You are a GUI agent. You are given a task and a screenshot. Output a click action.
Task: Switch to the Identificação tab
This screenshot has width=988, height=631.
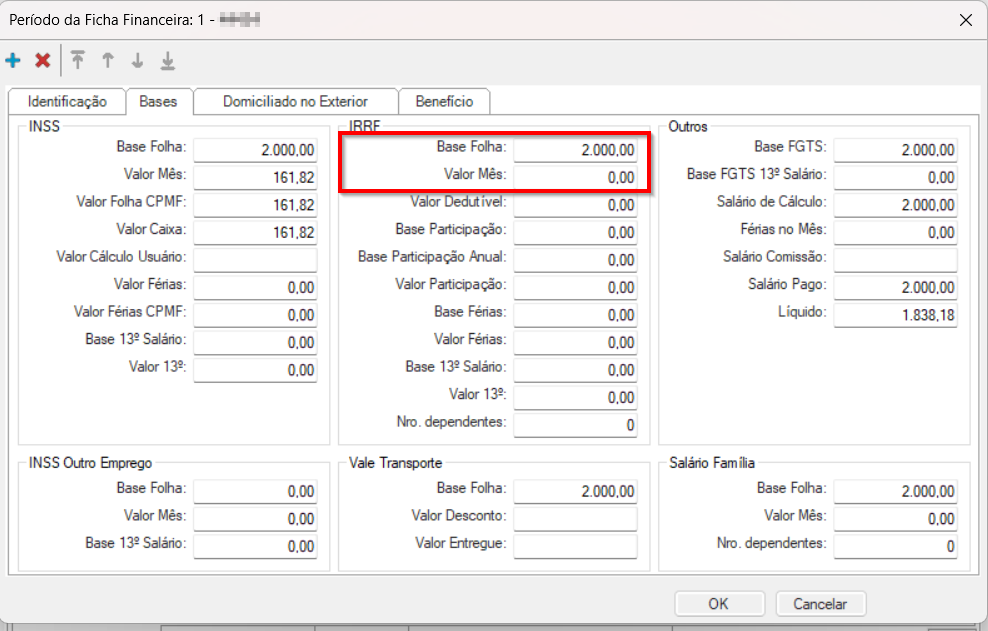click(x=67, y=101)
